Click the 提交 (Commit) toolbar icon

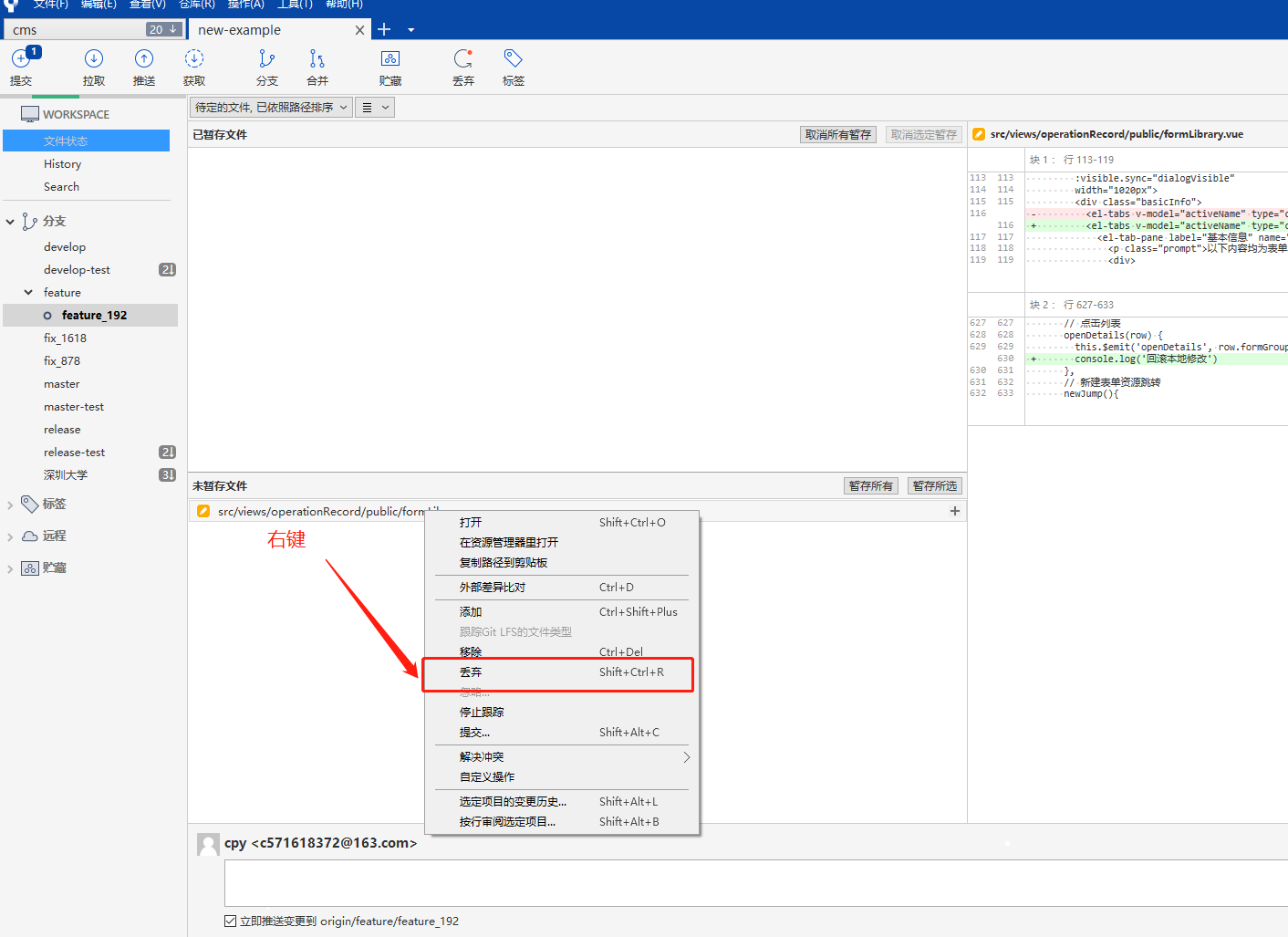[21, 66]
